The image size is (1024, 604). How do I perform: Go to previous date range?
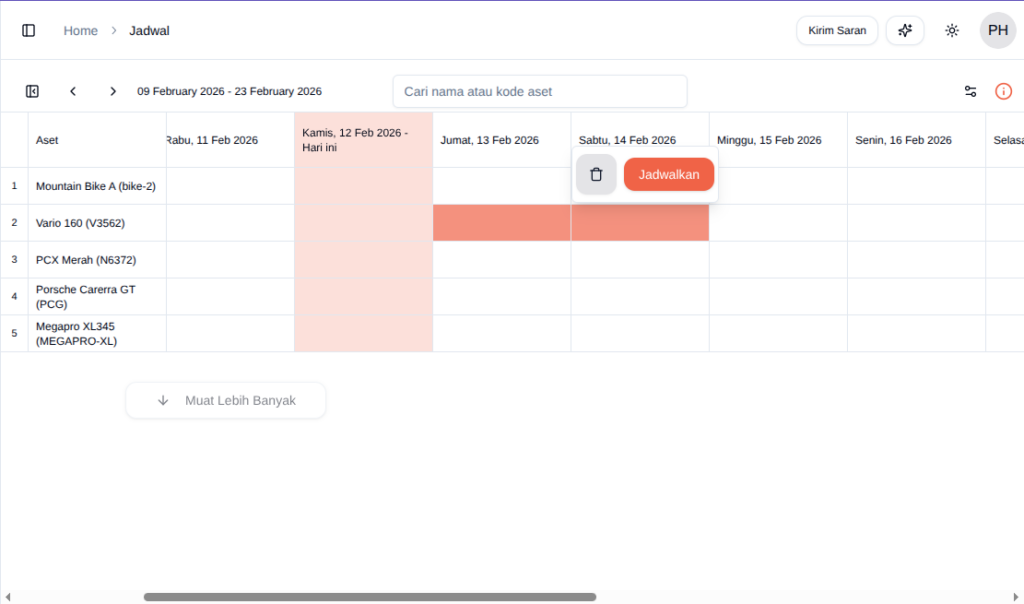coord(73,91)
